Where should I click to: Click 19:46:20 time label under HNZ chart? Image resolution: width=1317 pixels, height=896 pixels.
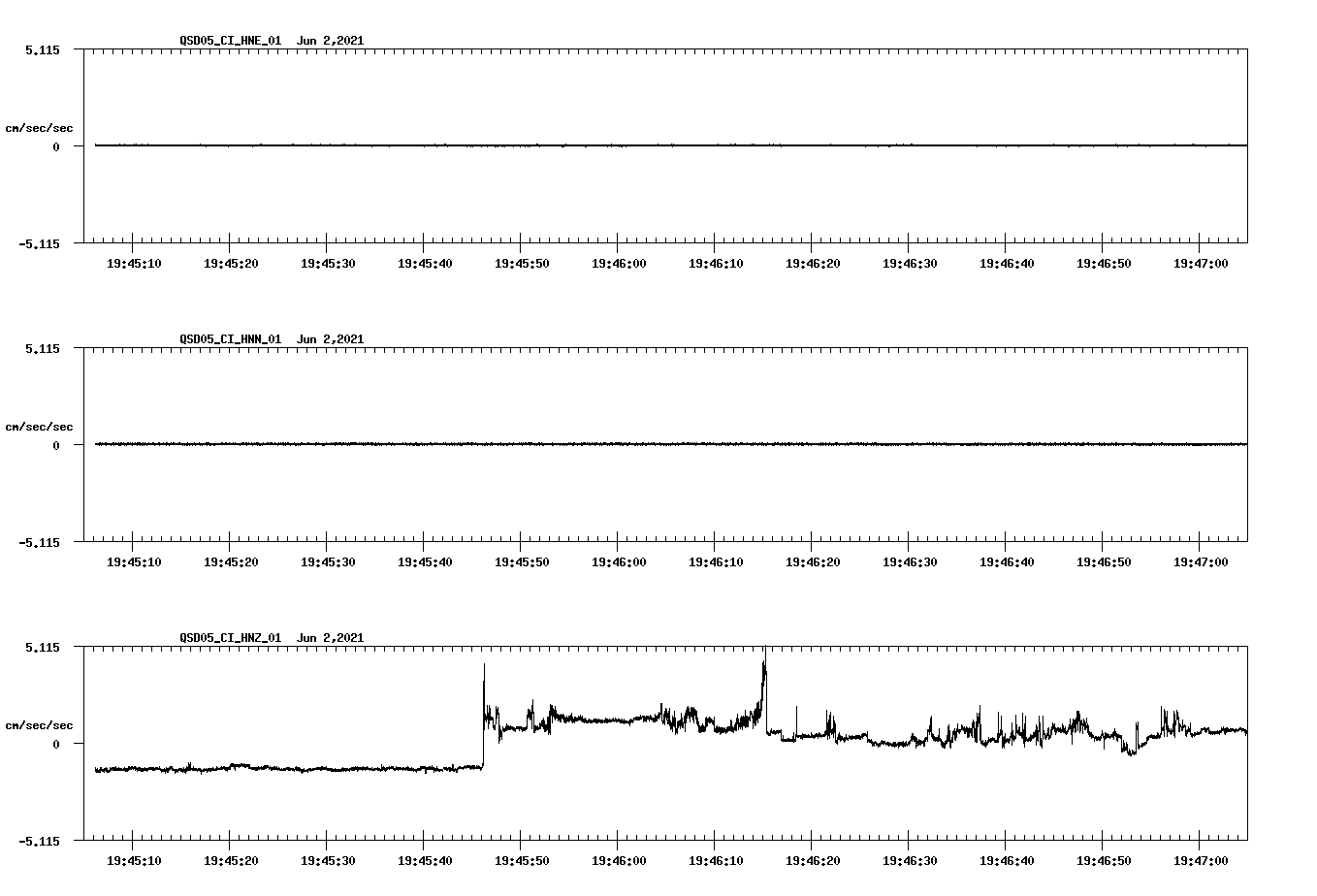coord(813,861)
